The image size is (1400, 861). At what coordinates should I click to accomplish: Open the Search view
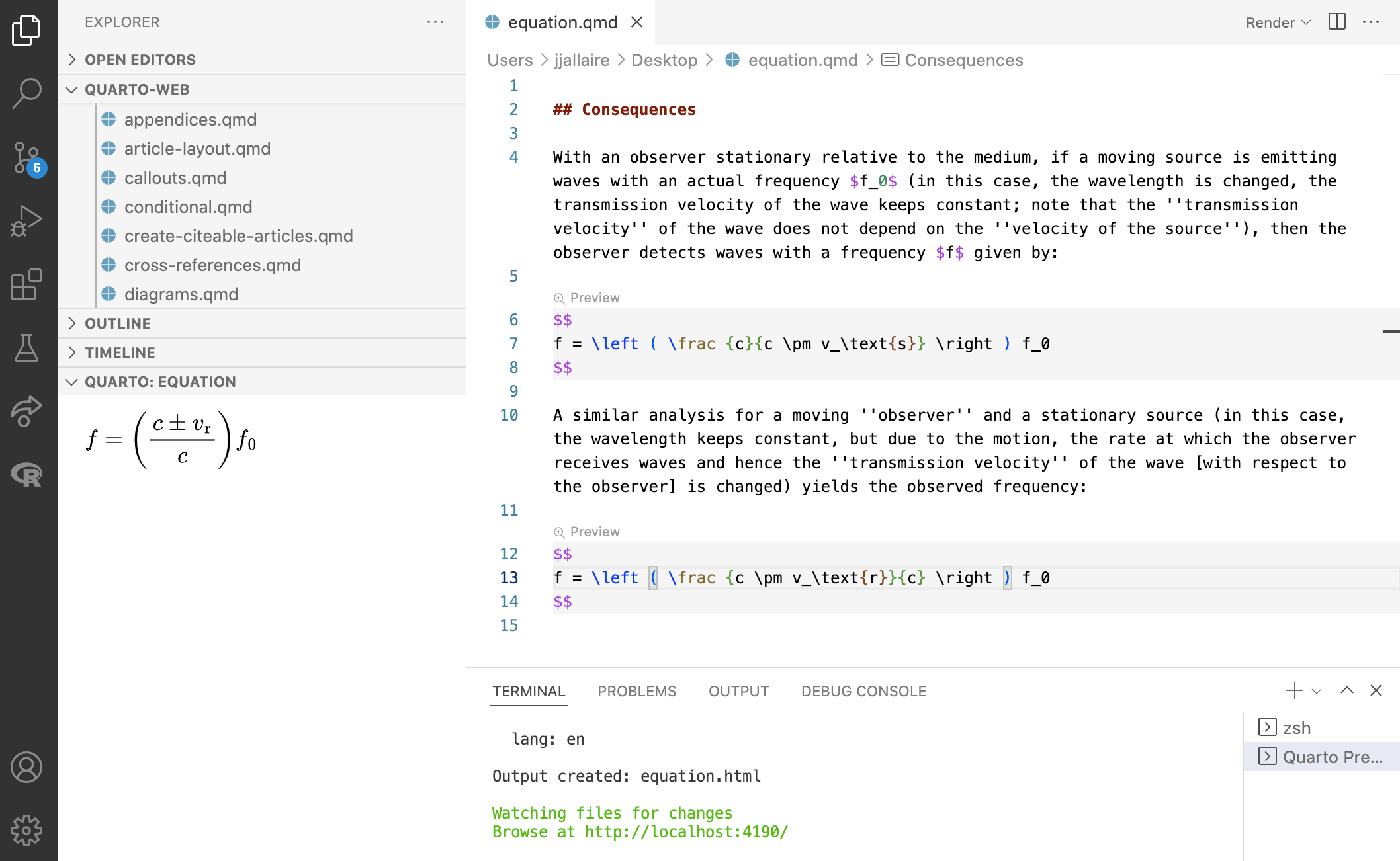(x=27, y=93)
